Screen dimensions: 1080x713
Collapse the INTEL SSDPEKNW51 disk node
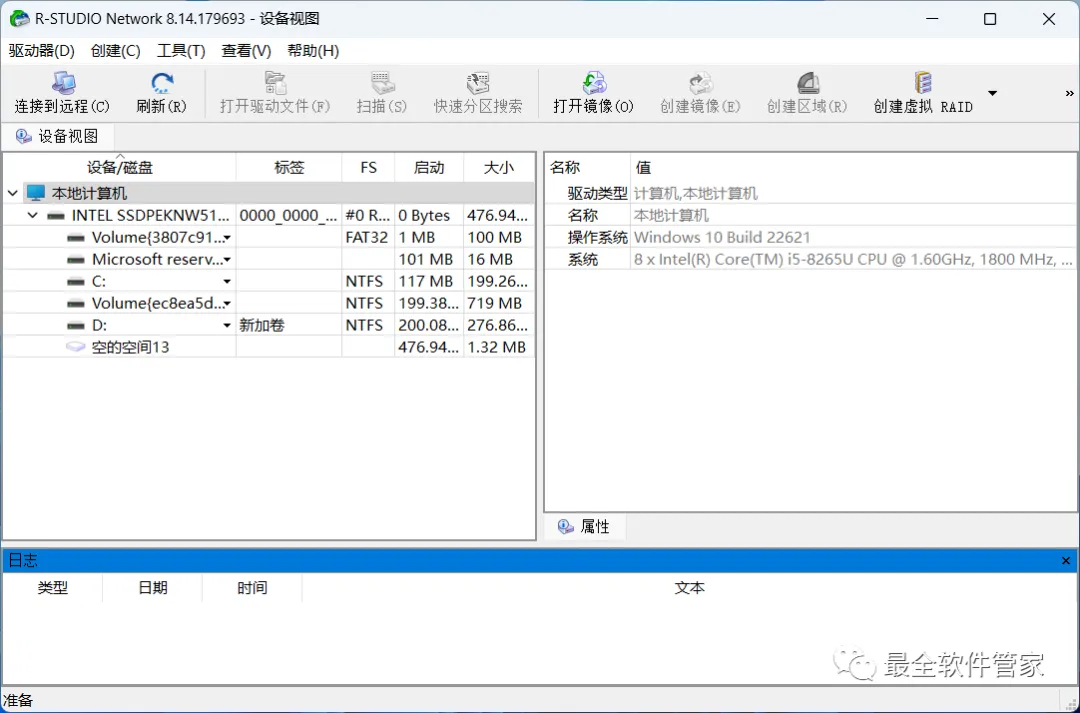[x=32, y=216]
